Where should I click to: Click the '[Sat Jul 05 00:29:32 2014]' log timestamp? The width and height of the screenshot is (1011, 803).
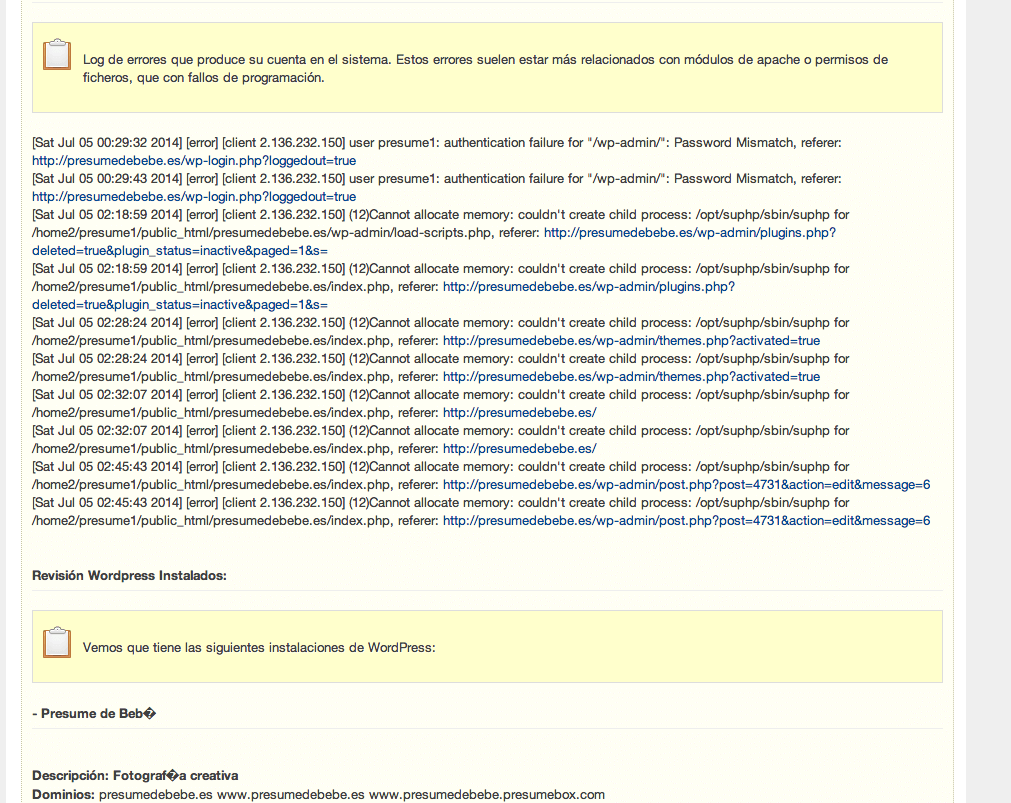coord(107,143)
